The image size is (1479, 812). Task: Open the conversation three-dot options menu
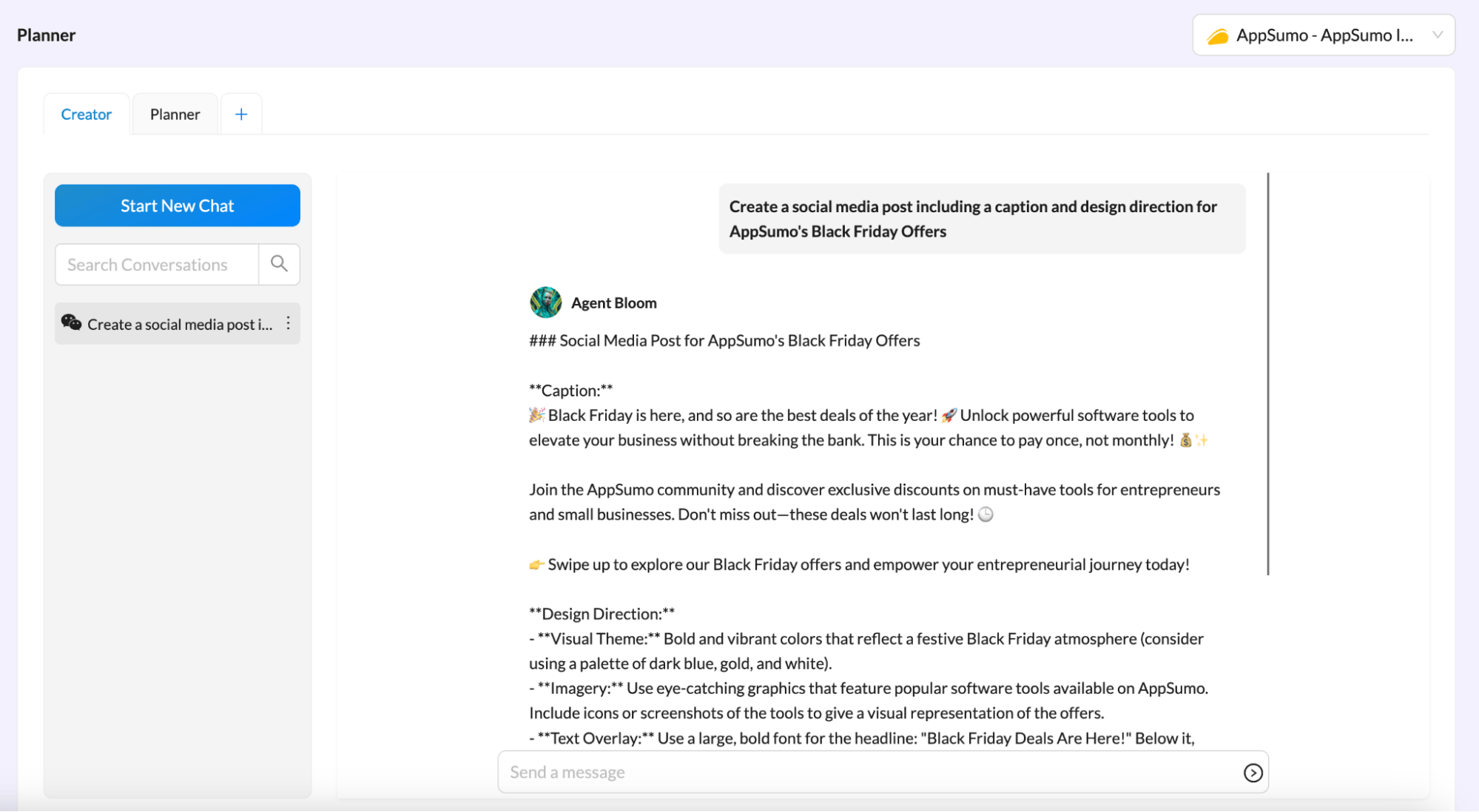(289, 323)
